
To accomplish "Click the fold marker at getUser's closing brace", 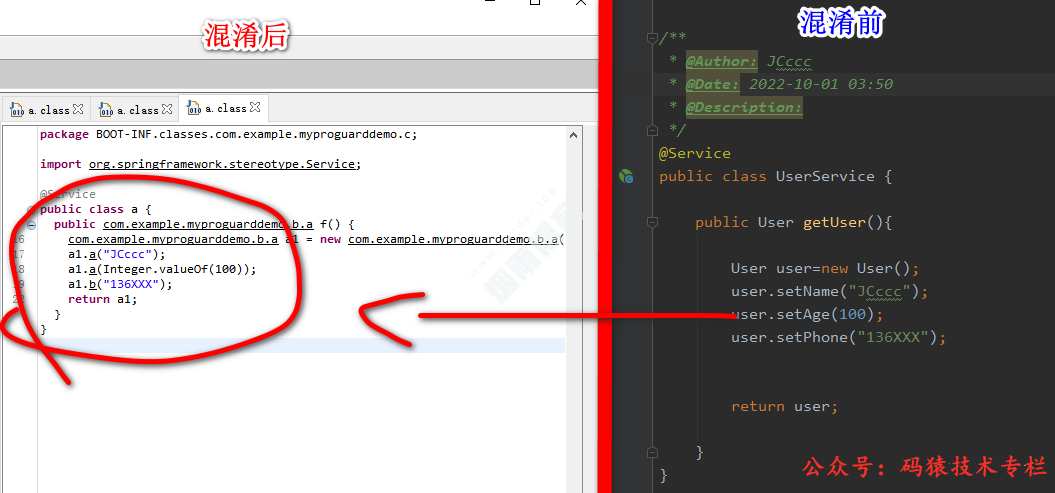I will pos(652,452).
